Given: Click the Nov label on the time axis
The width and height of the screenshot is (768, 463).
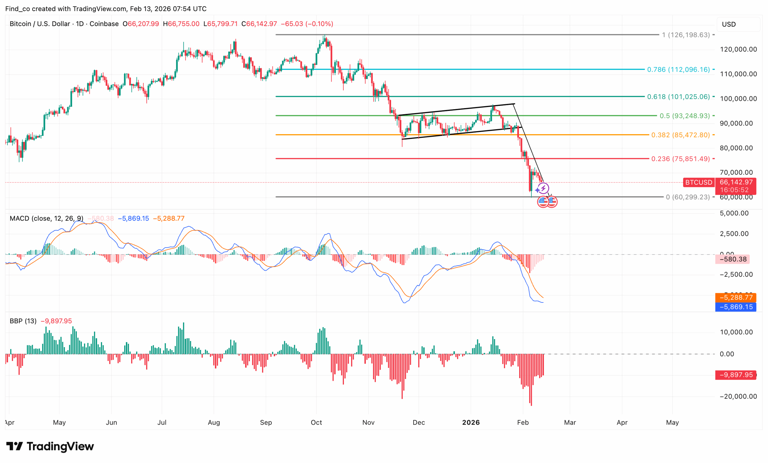Looking at the screenshot, I should 368,422.
